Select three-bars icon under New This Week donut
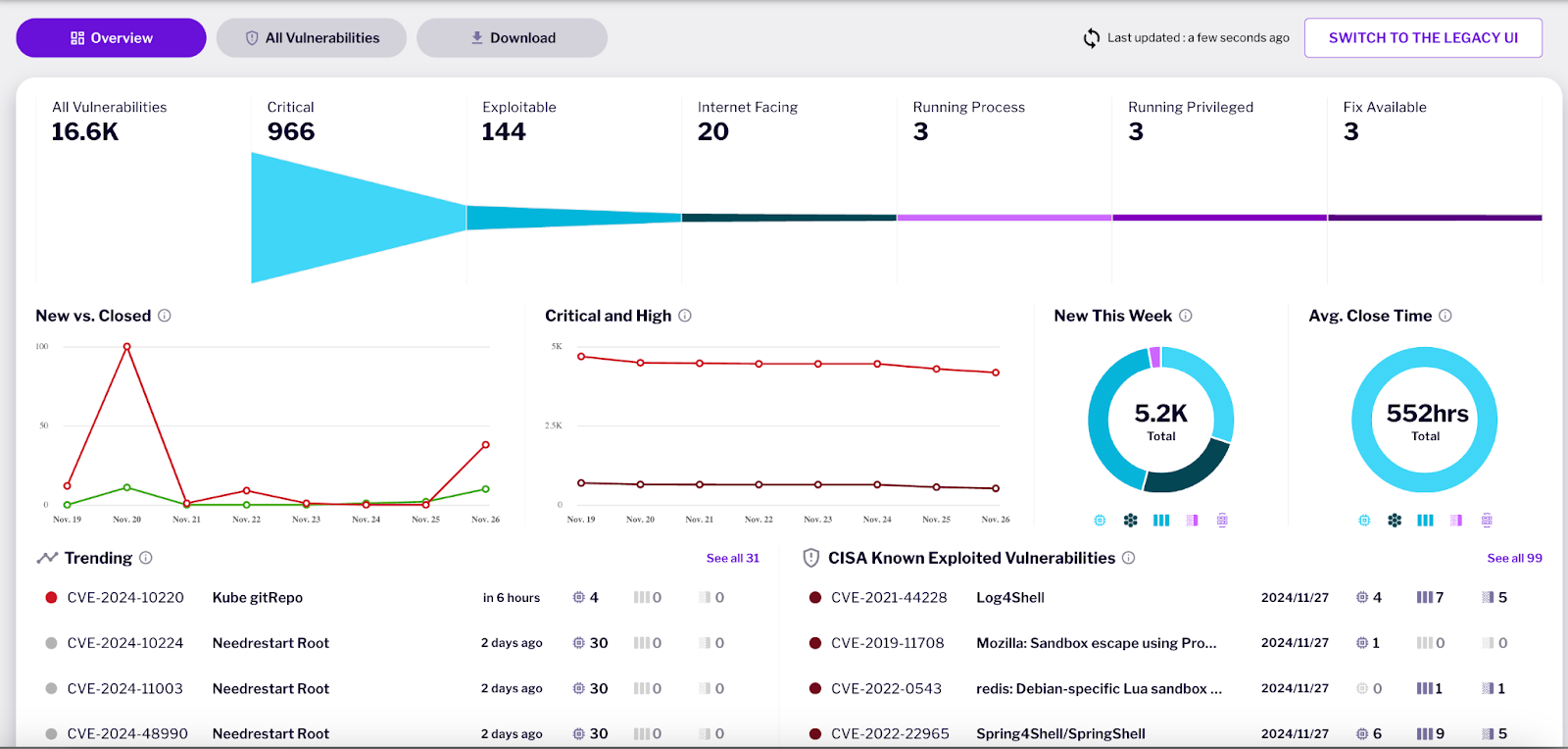Viewport: 1568px width, 749px height. point(1161,521)
